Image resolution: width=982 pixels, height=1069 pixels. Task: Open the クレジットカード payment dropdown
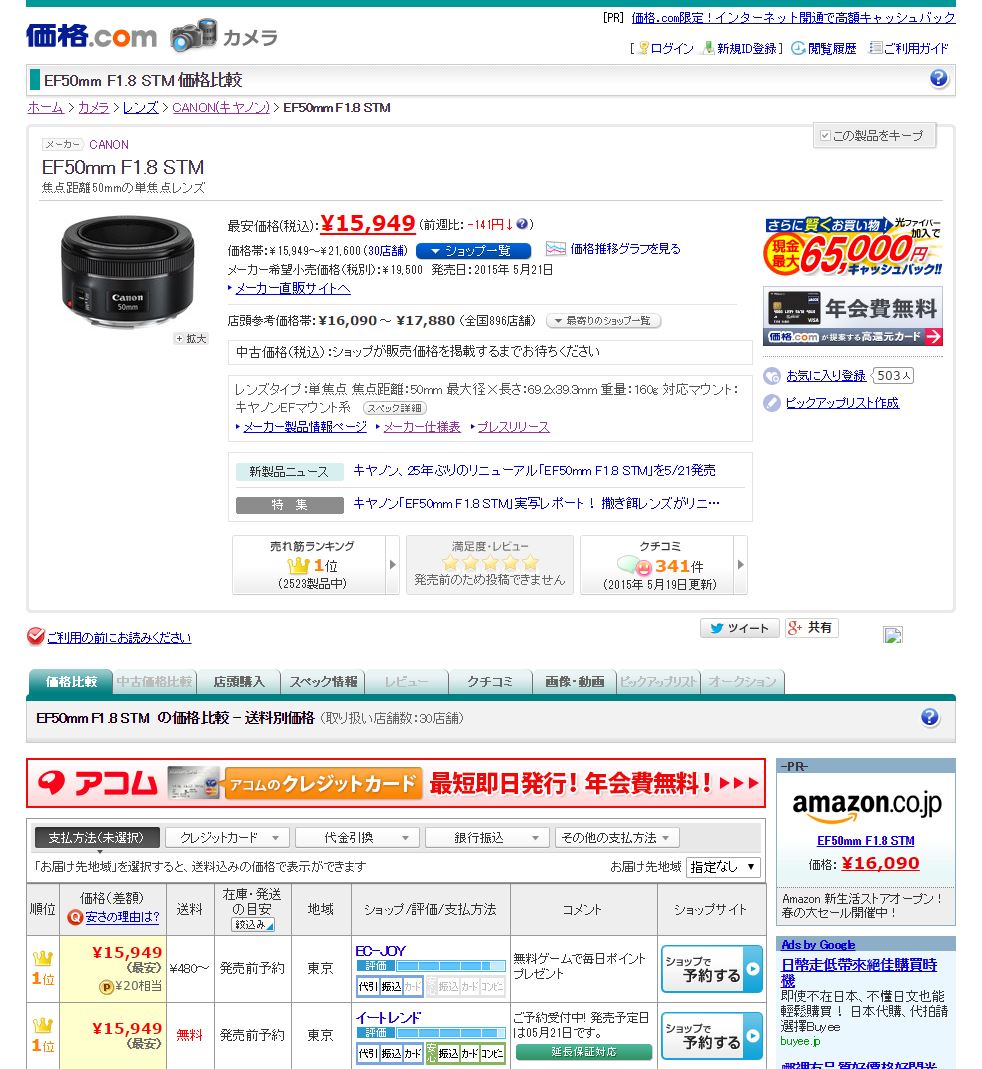pos(228,837)
